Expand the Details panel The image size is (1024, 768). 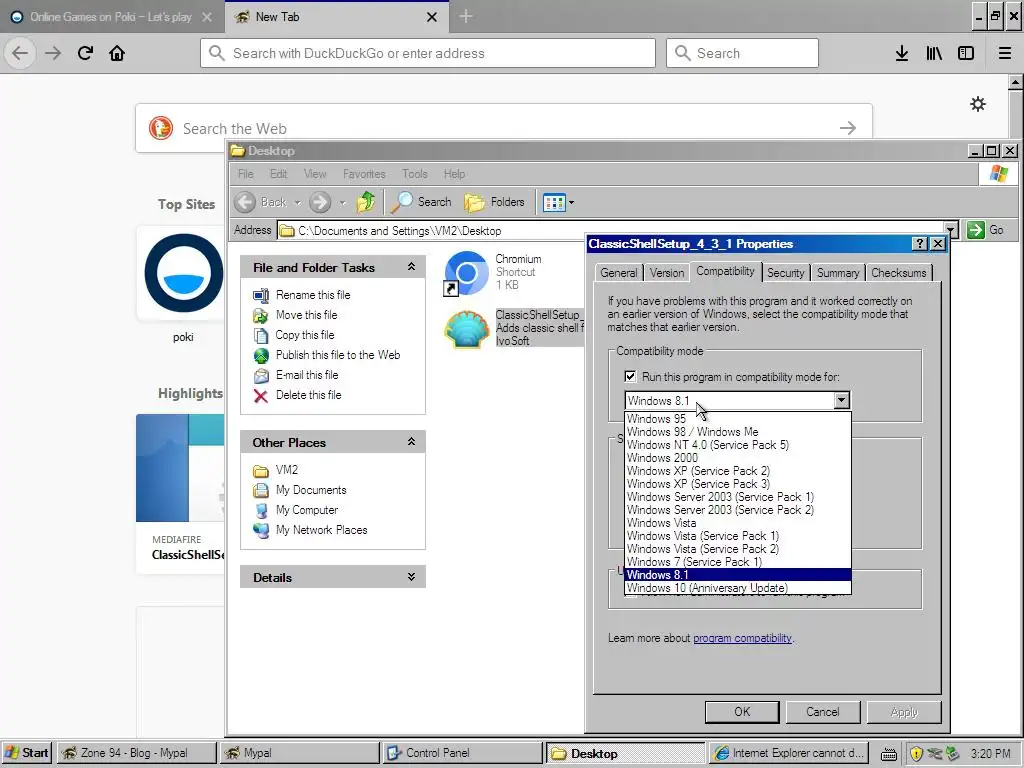point(411,577)
